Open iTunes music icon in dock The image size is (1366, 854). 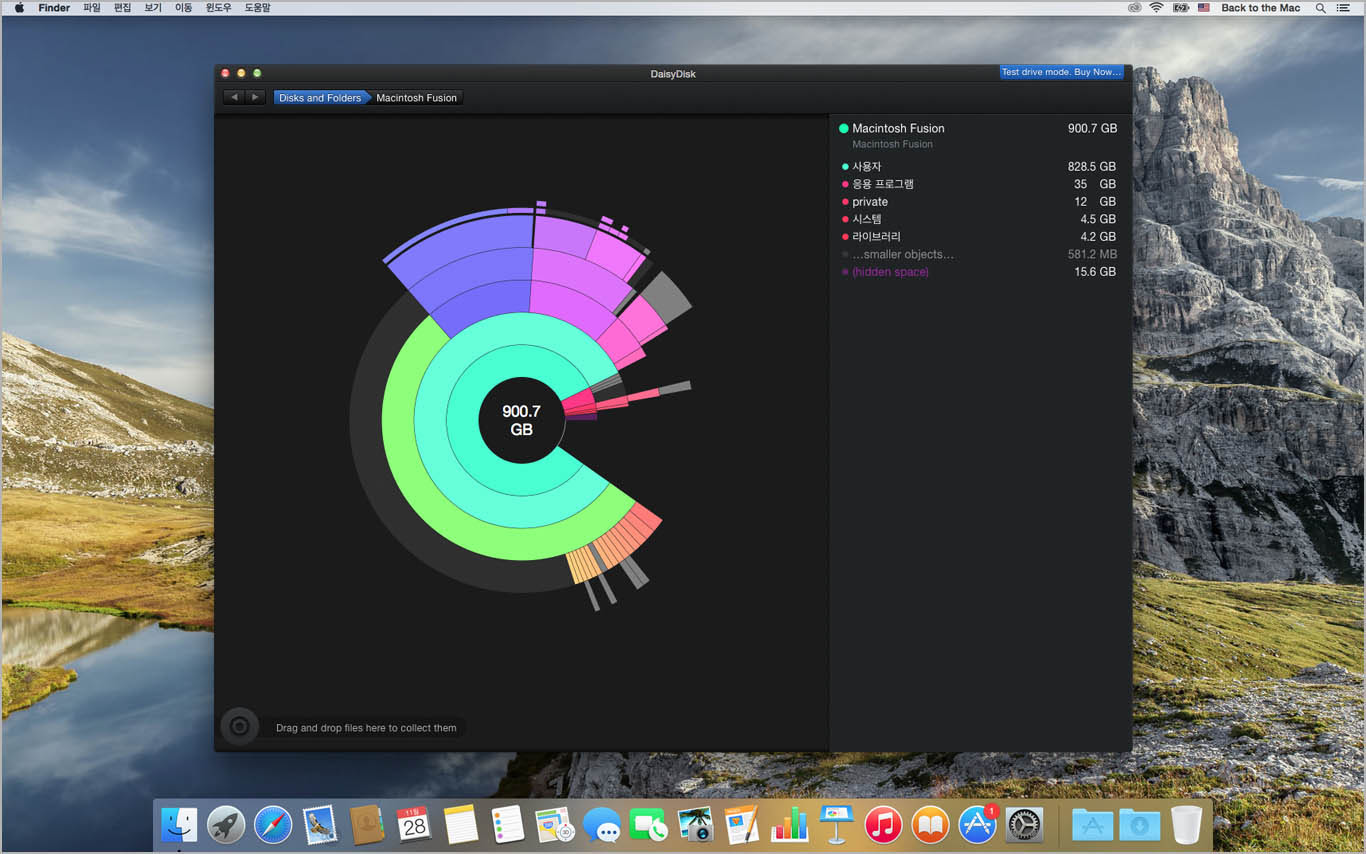[883, 825]
